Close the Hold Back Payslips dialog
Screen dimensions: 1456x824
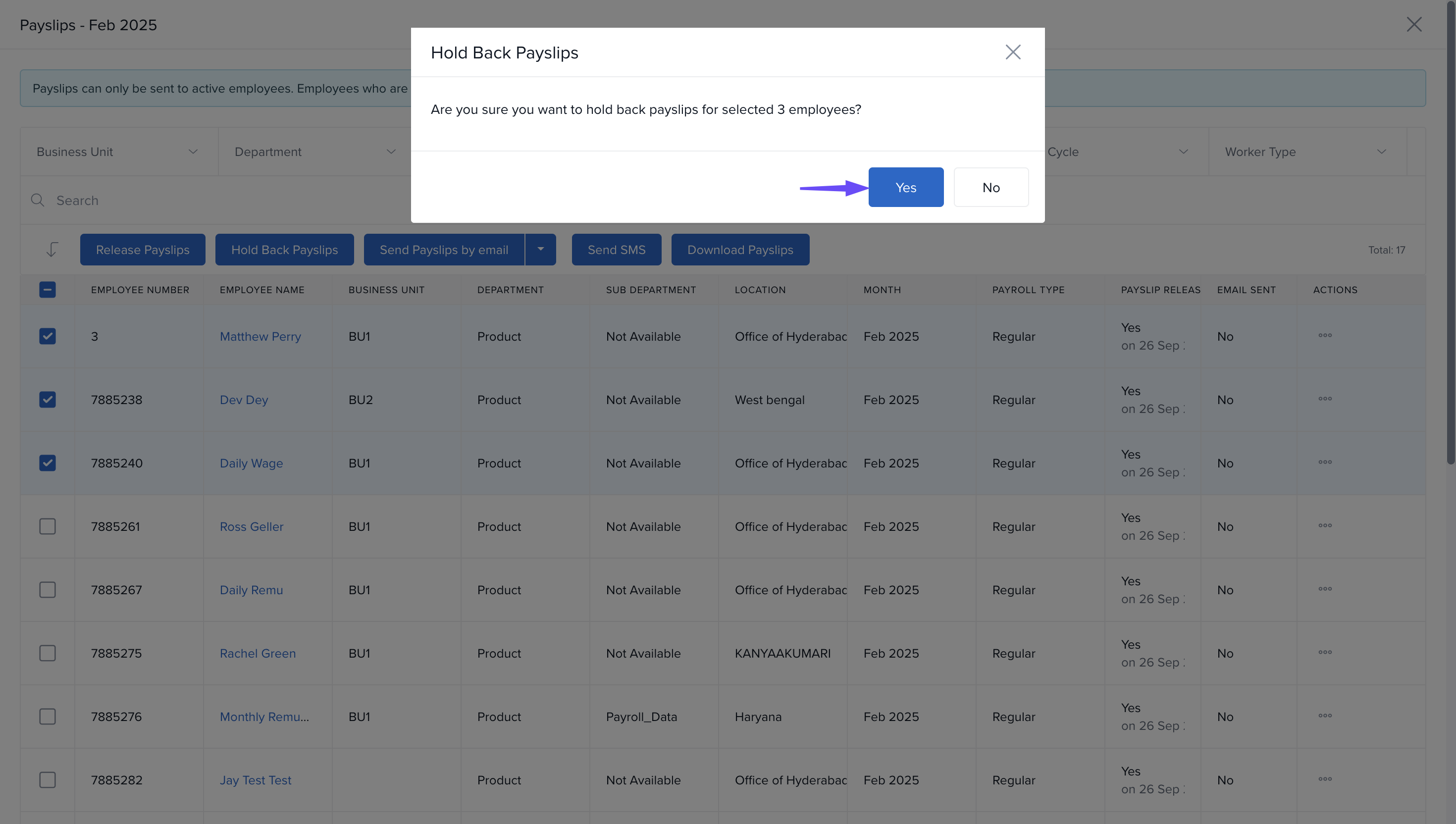click(x=1012, y=52)
